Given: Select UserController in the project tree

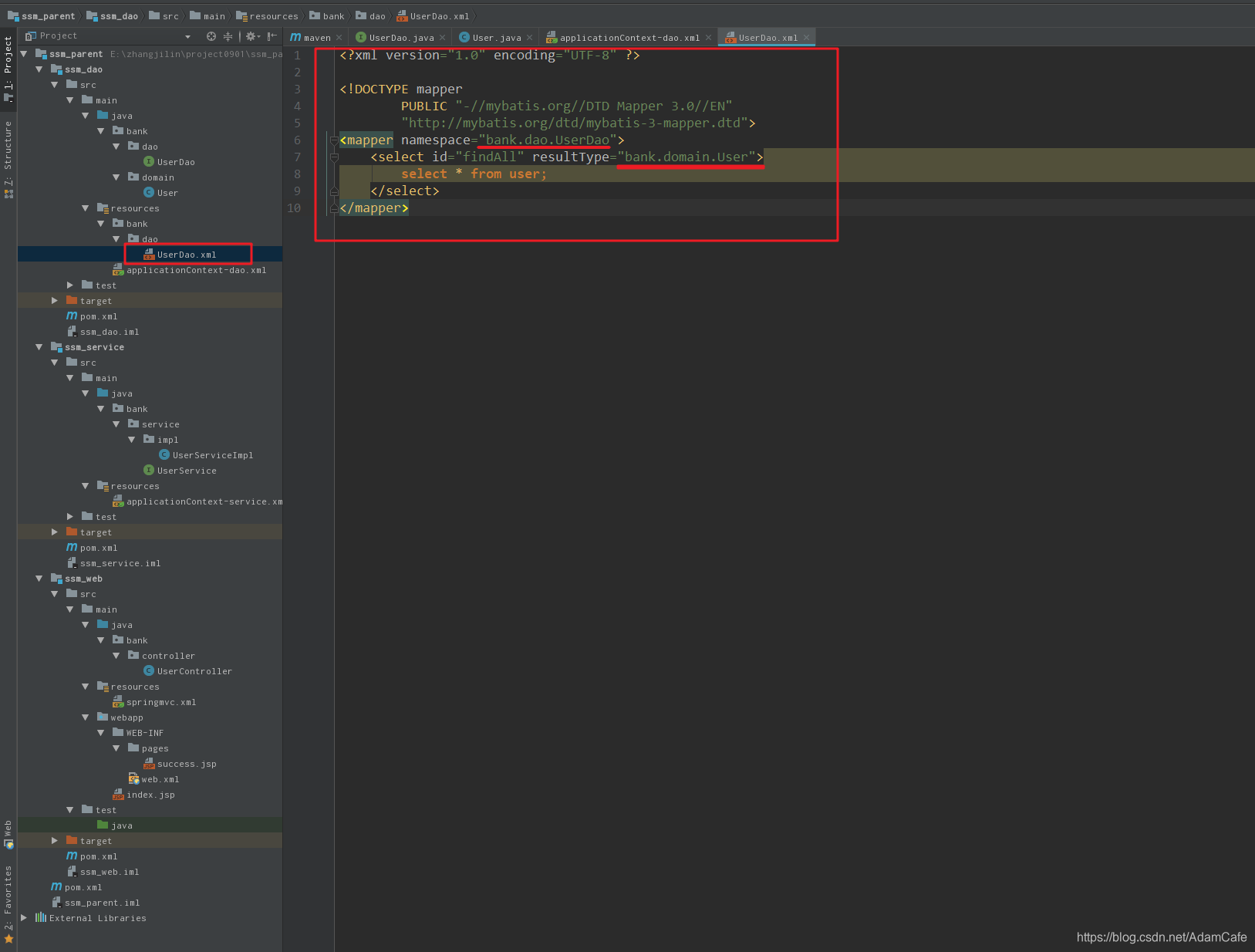Looking at the screenshot, I should pos(194,671).
